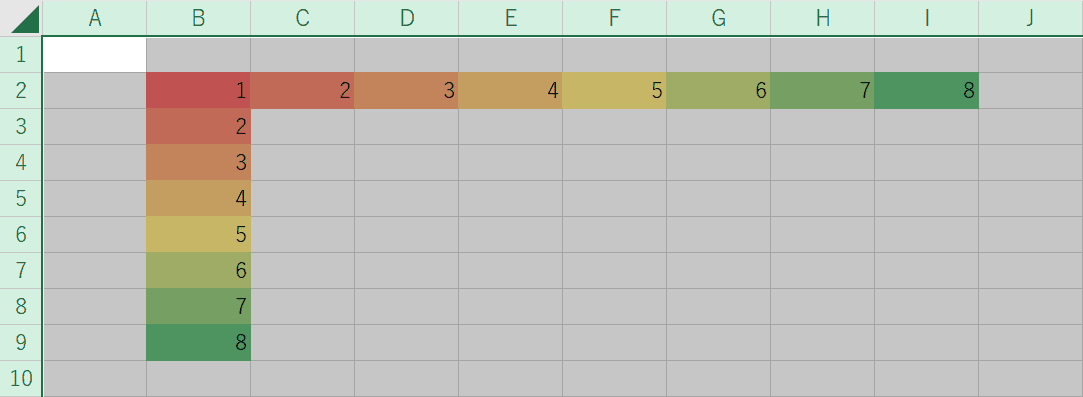Select column B header
The image size is (1083, 397).
click(x=198, y=18)
